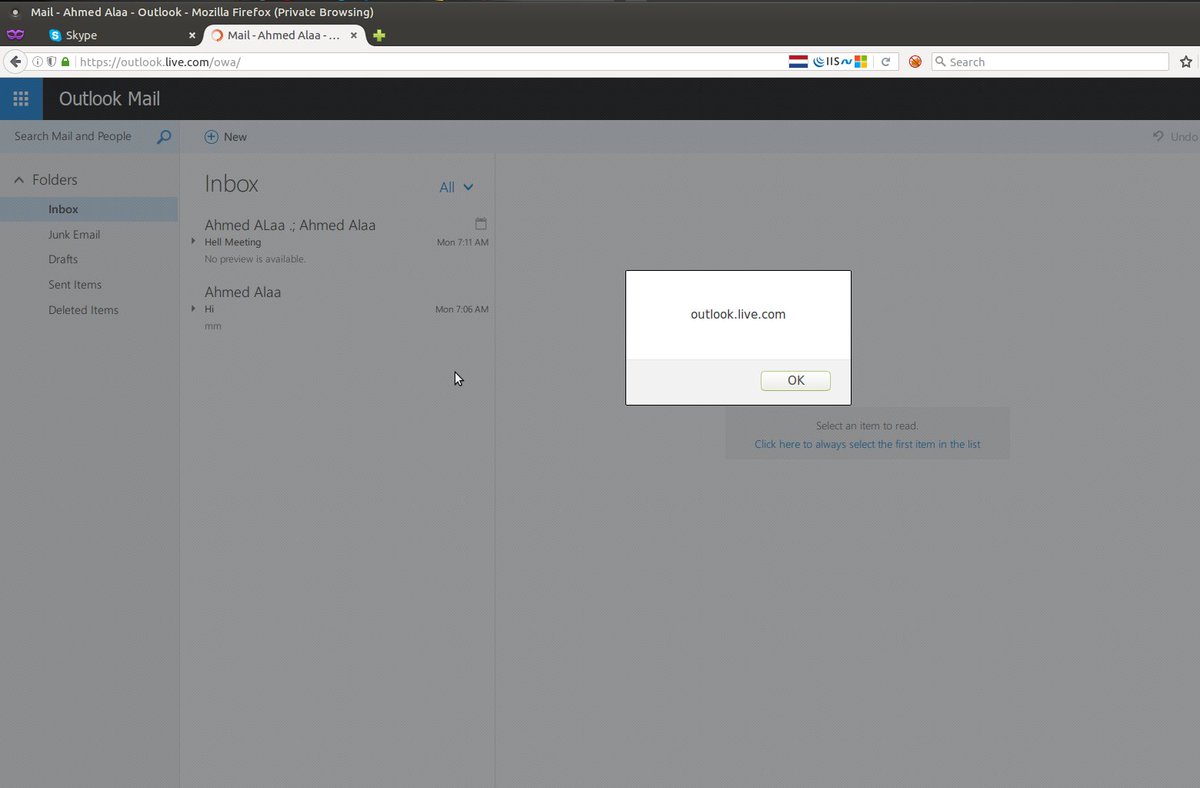
Task: Bookmark this page with star icon
Action: (1186, 62)
